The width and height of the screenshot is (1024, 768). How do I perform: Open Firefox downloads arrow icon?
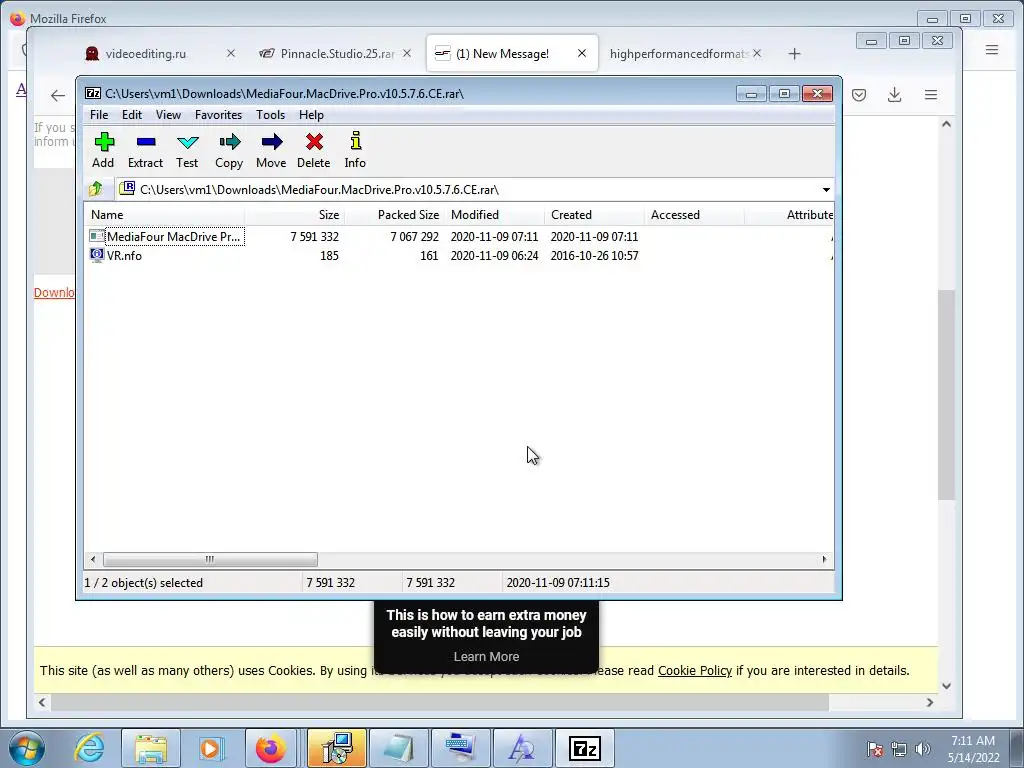point(895,95)
